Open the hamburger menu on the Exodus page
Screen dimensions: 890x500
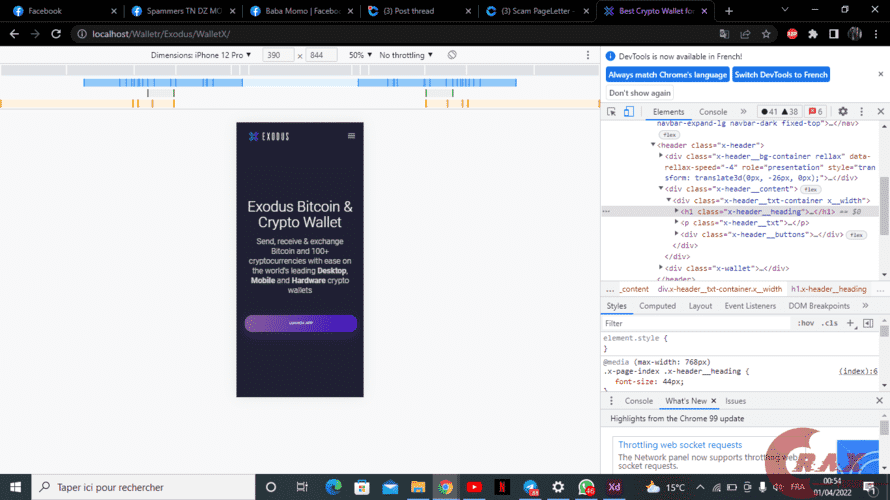pyautogui.click(x=351, y=136)
